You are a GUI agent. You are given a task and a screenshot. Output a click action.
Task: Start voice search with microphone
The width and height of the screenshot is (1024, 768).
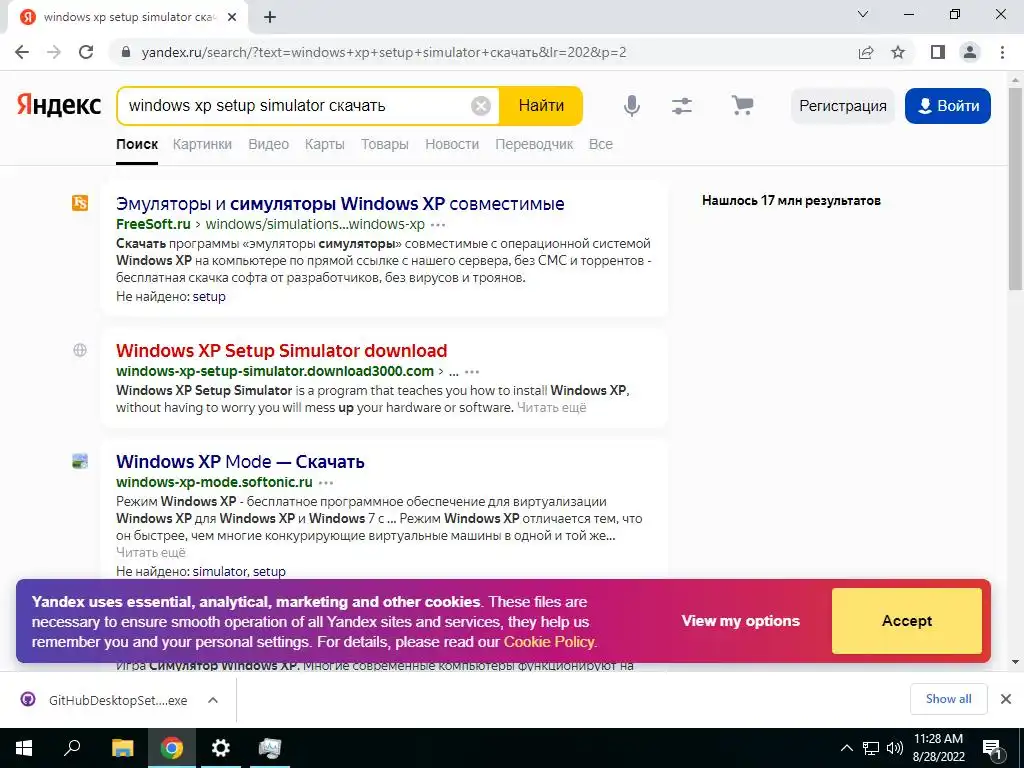click(x=632, y=106)
